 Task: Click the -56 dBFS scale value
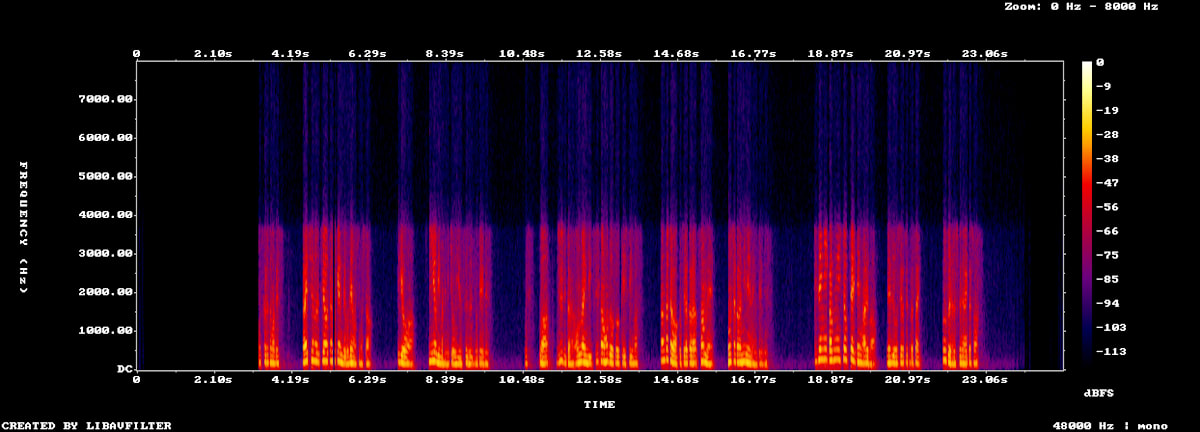[x=1107, y=207]
